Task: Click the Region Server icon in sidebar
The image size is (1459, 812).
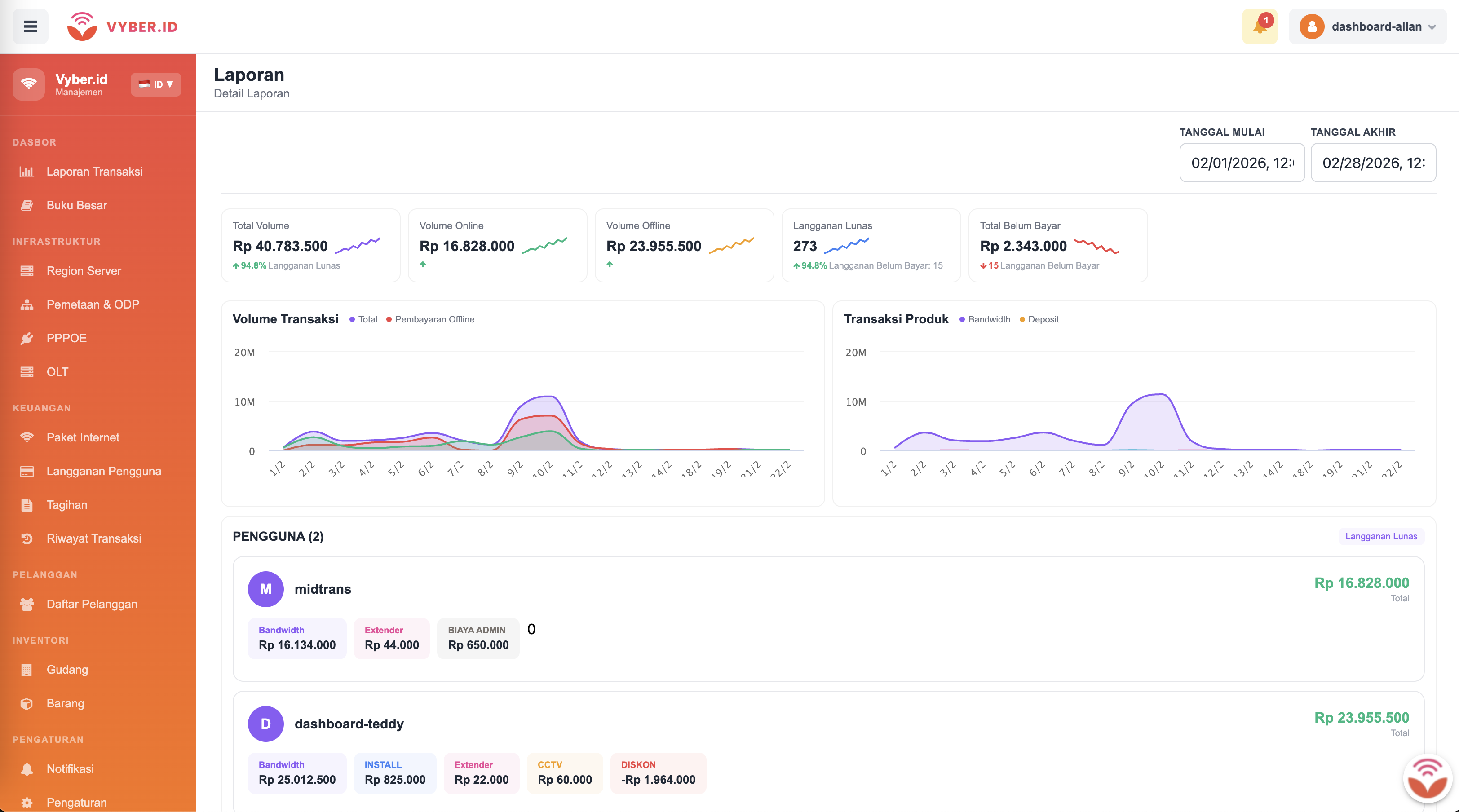Action: pos(27,271)
